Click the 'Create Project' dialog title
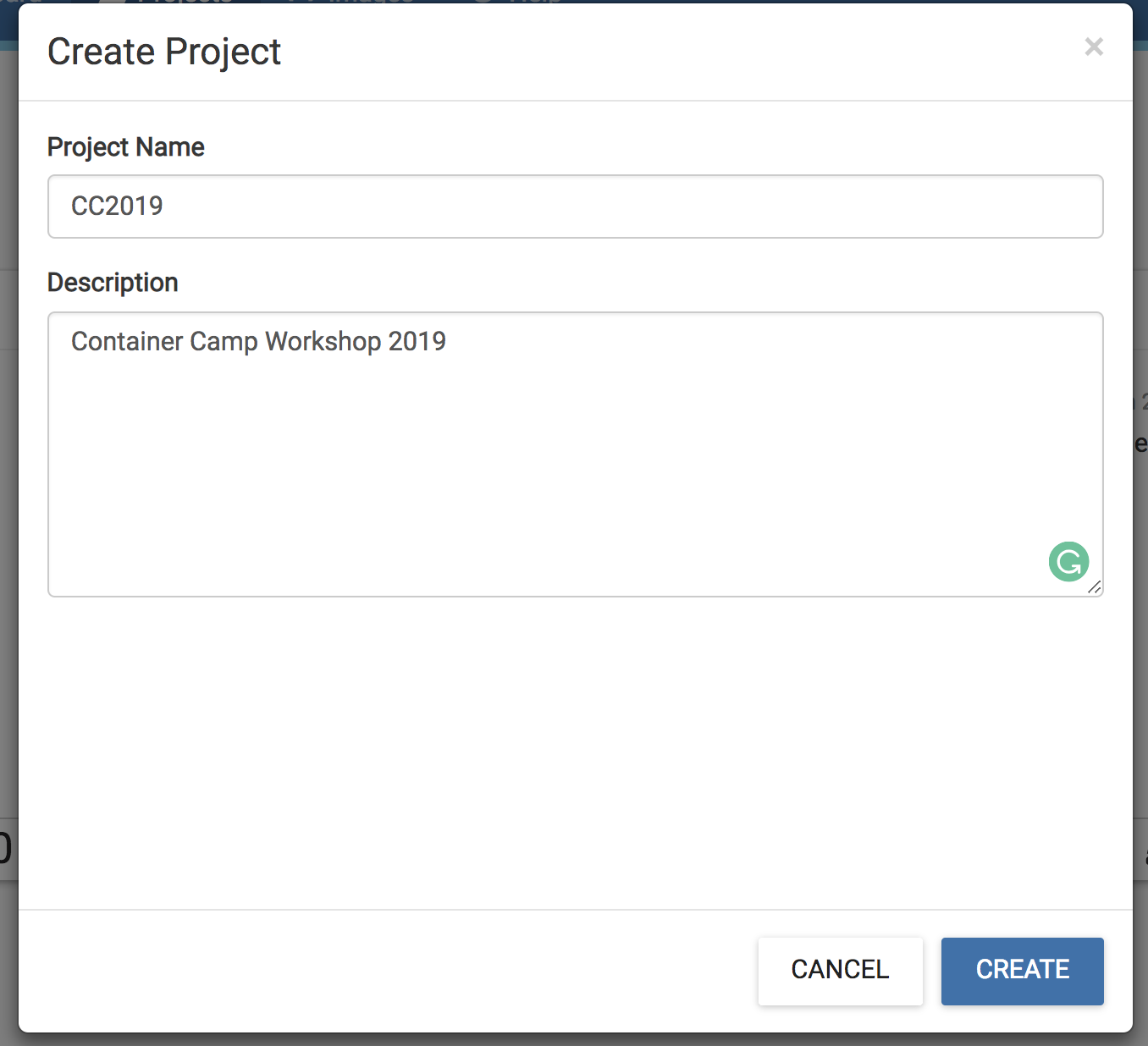Viewport: 1148px width, 1046px height. (x=164, y=52)
